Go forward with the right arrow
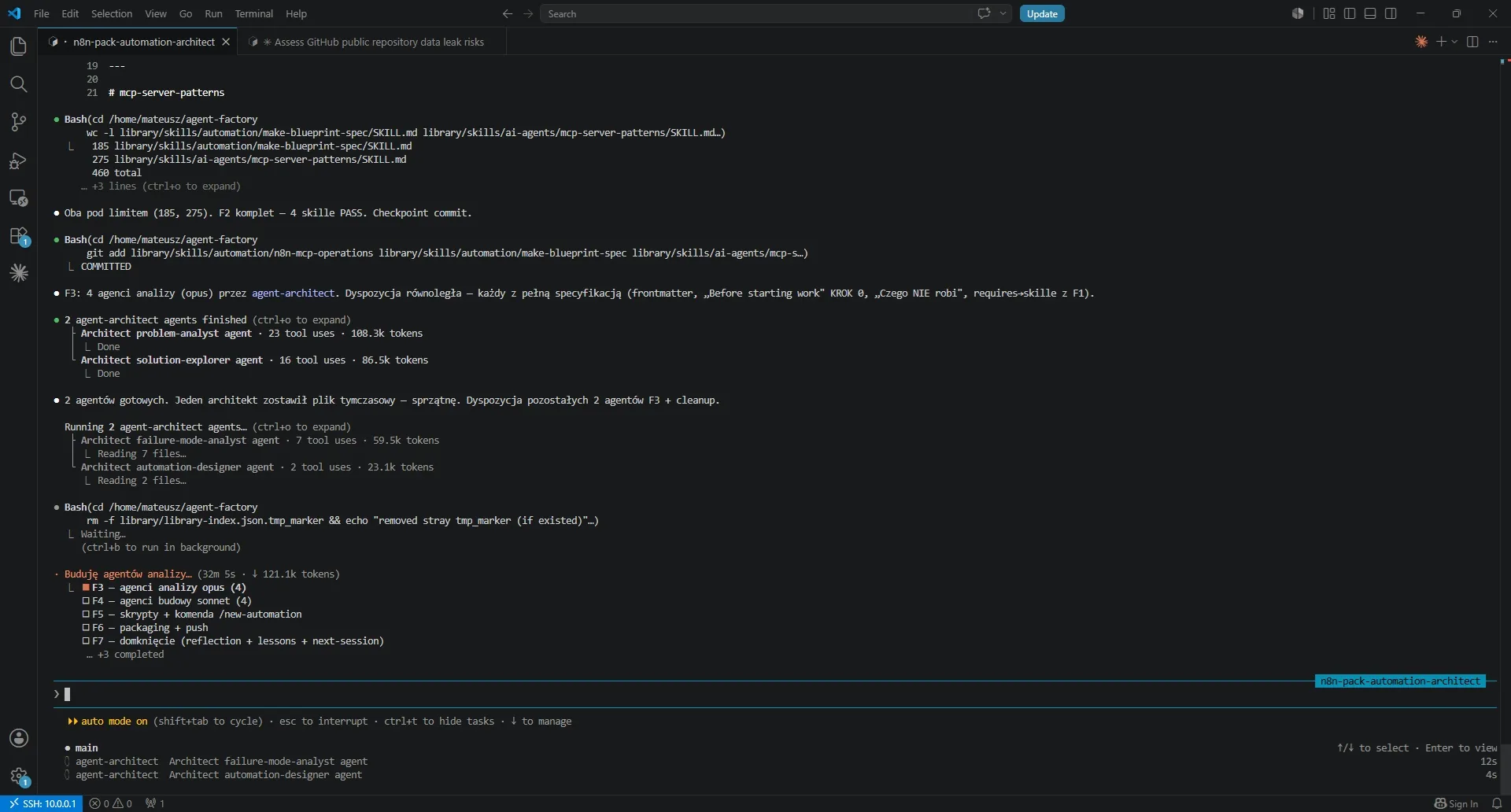The height and width of the screenshot is (812, 1511). pyautogui.click(x=528, y=13)
